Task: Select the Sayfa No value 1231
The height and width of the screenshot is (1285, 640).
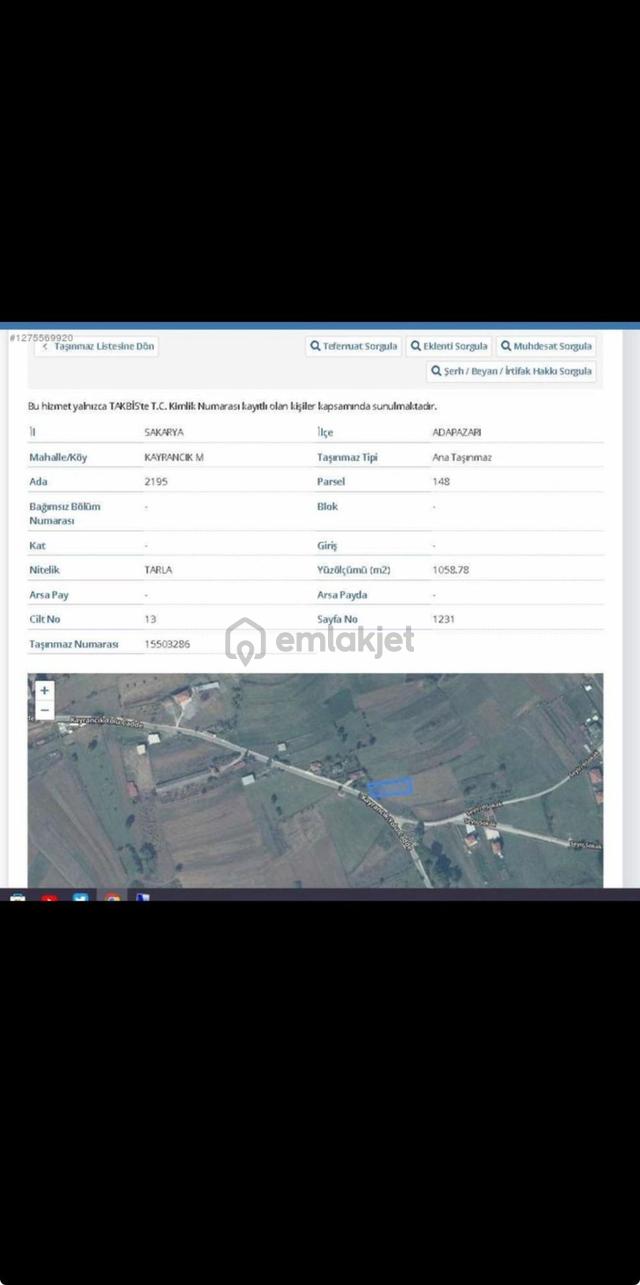Action: (443, 619)
